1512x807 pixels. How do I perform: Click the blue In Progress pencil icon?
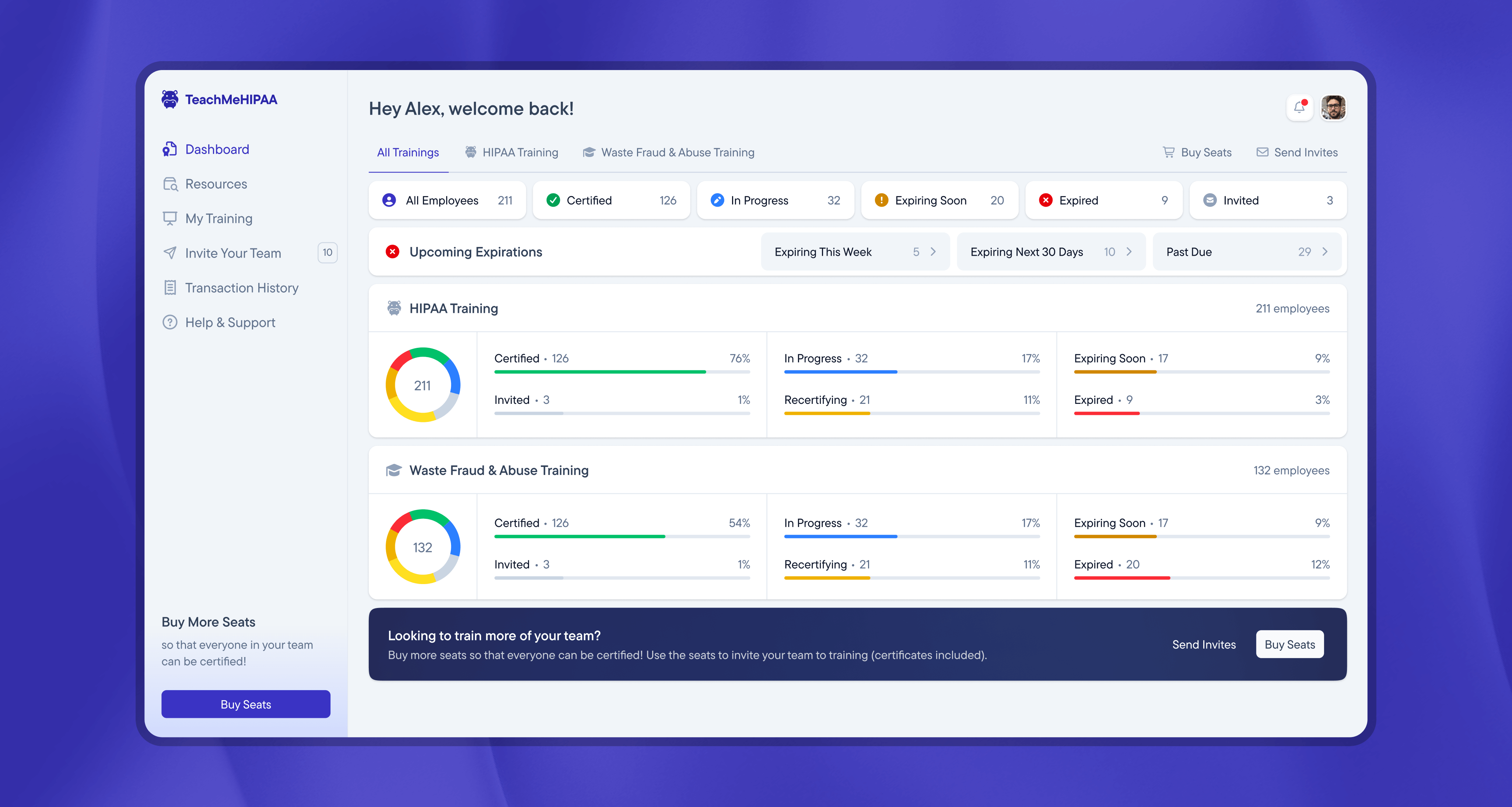717,200
